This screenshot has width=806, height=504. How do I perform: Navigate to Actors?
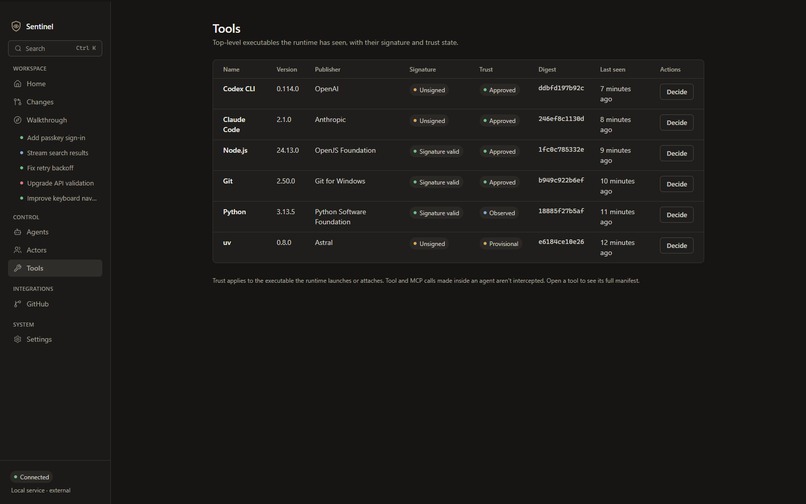tap(55, 250)
